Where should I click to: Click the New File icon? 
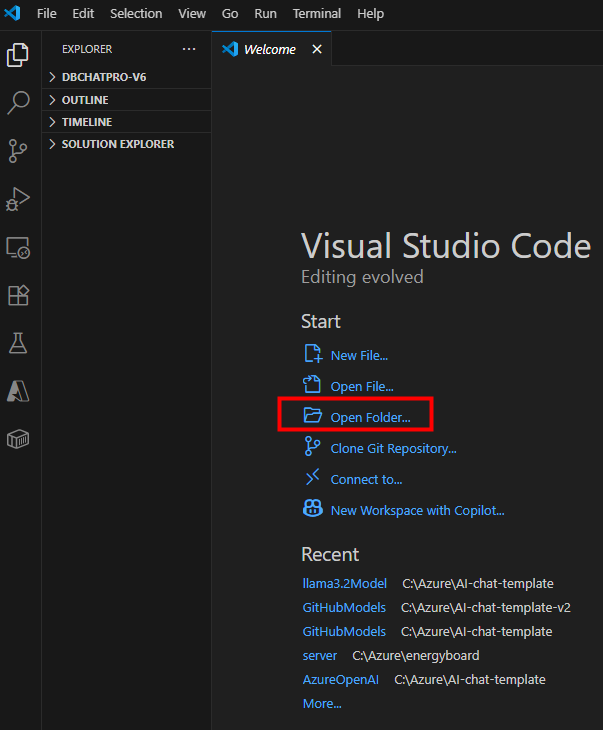[x=312, y=354]
